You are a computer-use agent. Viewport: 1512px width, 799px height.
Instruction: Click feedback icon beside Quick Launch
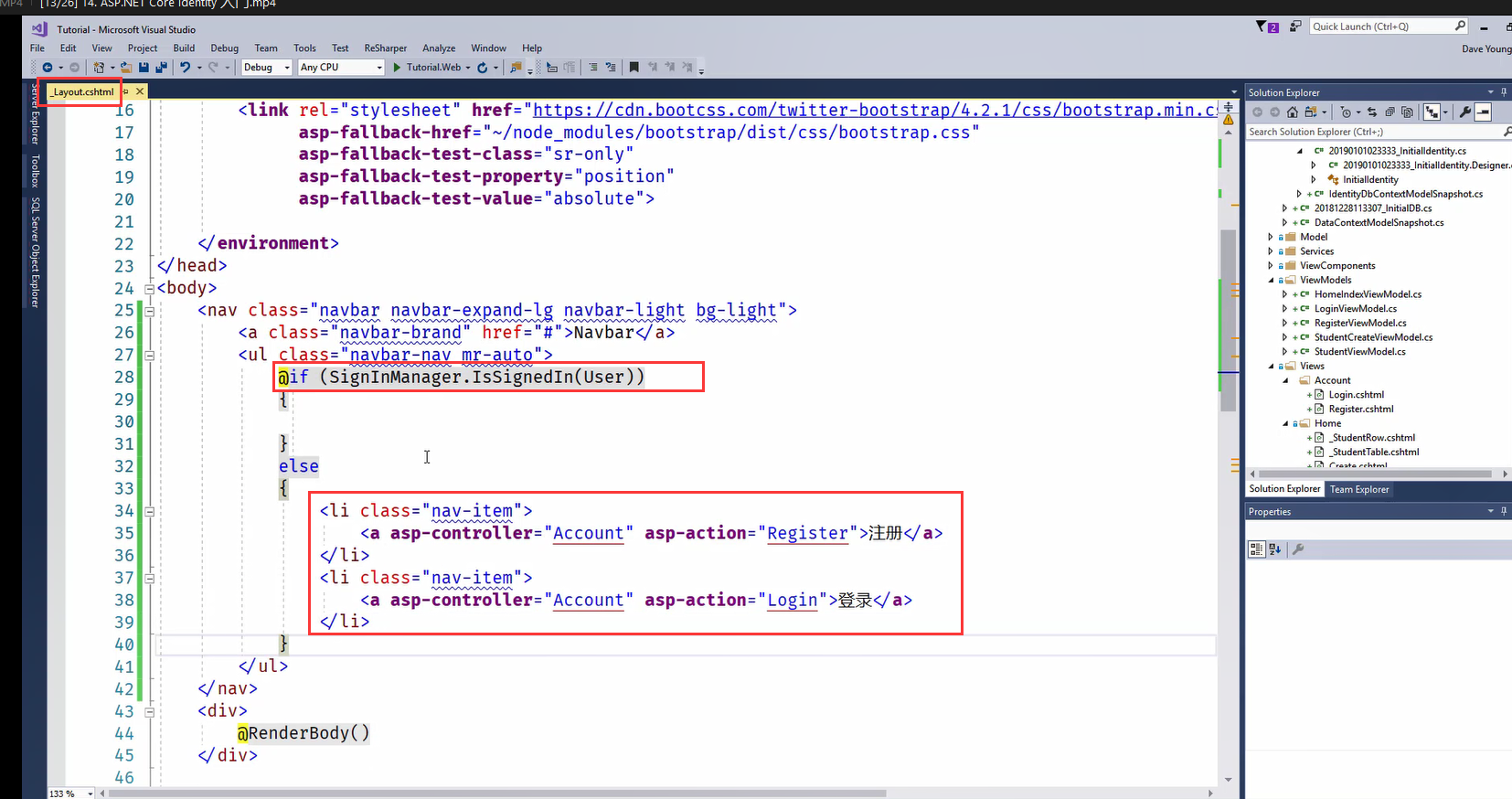point(1295,27)
